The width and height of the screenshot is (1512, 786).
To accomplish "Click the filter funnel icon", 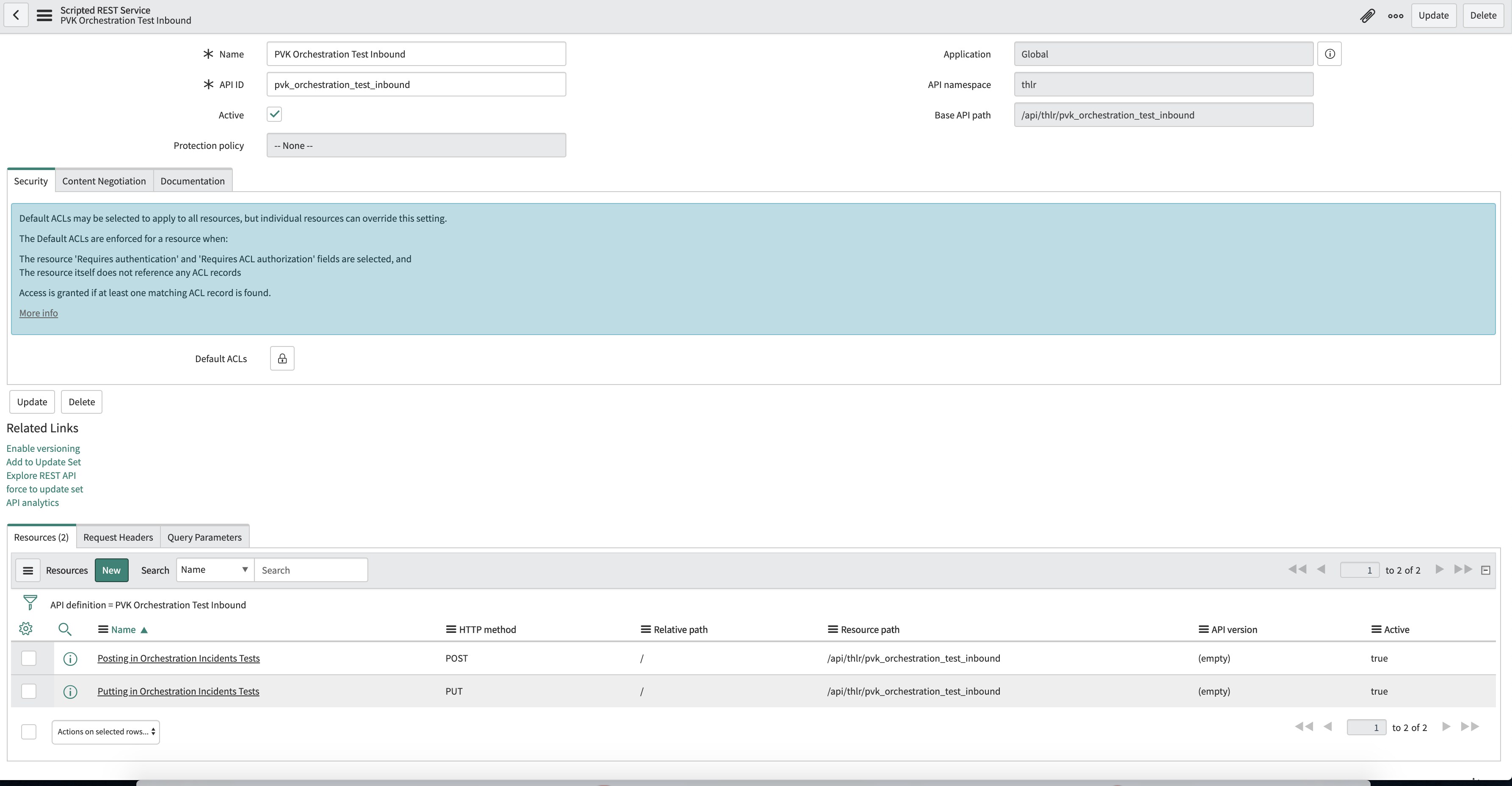I will tap(29, 602).
